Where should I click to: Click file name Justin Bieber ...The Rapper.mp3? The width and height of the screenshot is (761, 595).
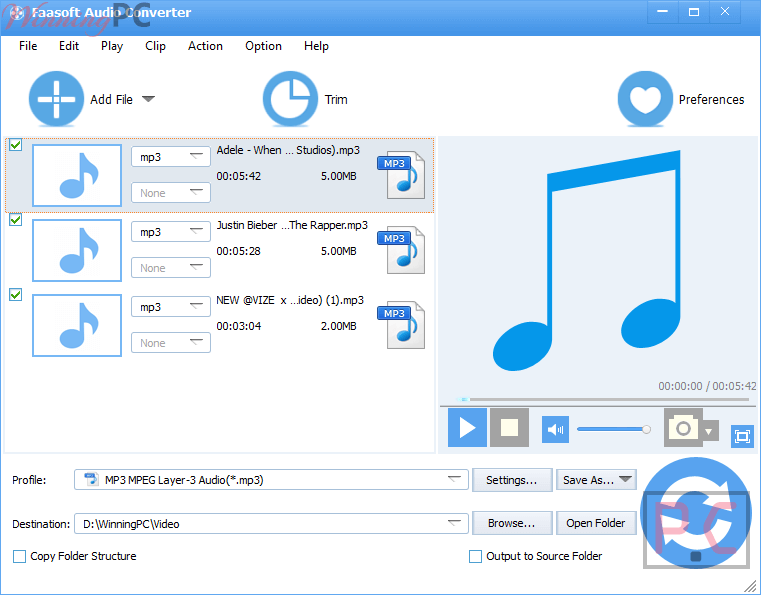[x=292, y=225]
